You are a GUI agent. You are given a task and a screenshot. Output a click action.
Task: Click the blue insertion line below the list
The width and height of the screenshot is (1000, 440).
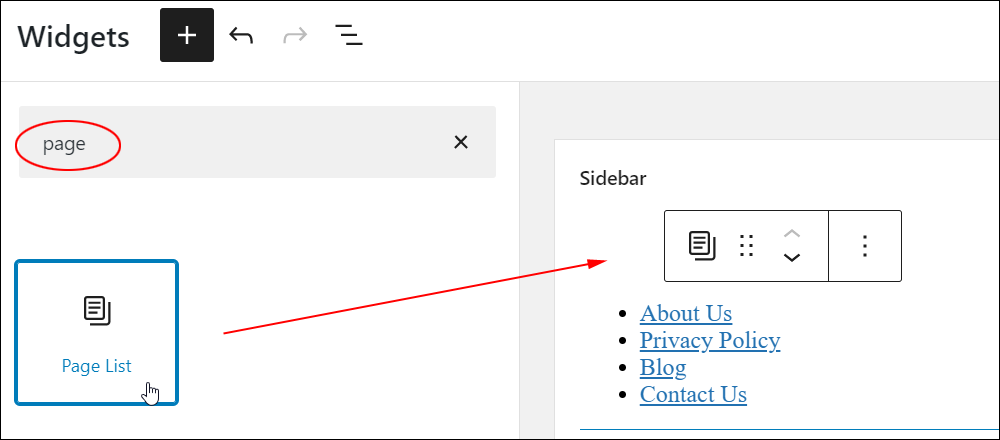click(x=790, y=430)
